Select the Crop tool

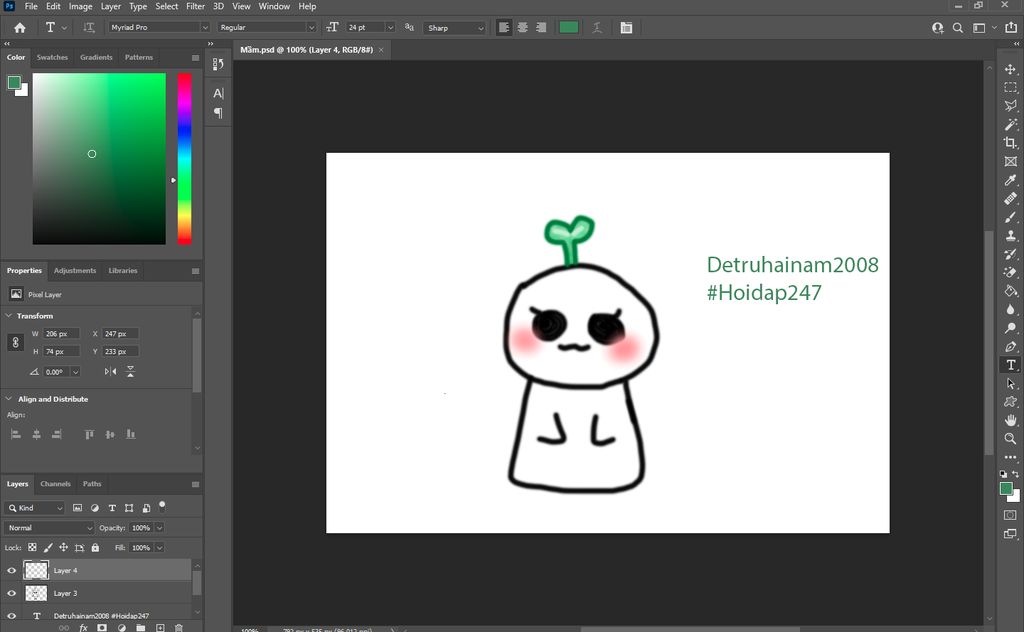point(1010,143)
